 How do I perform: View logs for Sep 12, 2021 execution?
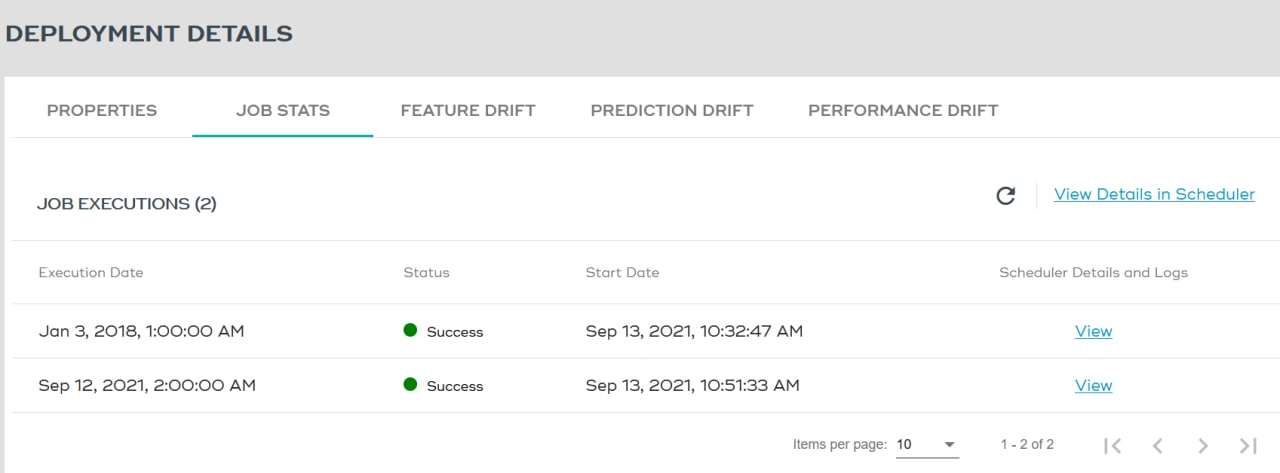point(1093,385)
